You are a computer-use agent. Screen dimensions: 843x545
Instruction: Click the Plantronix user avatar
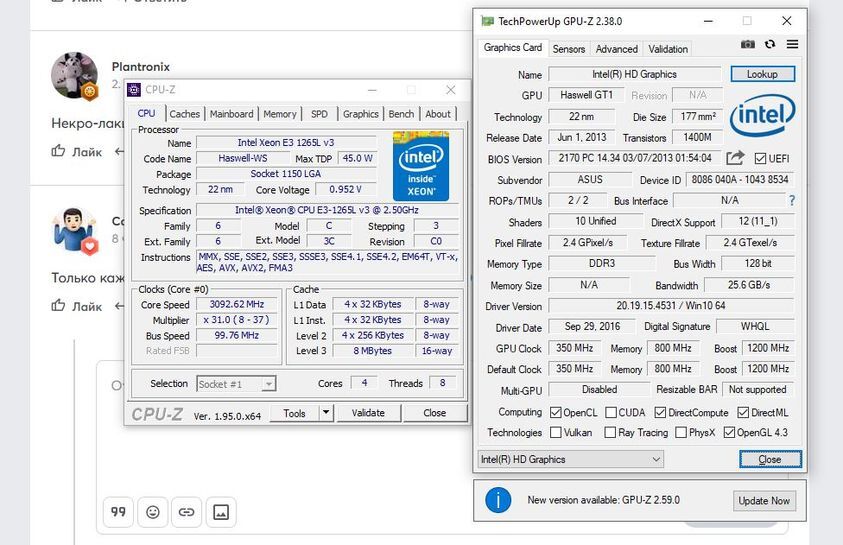(x=75, y=77)
